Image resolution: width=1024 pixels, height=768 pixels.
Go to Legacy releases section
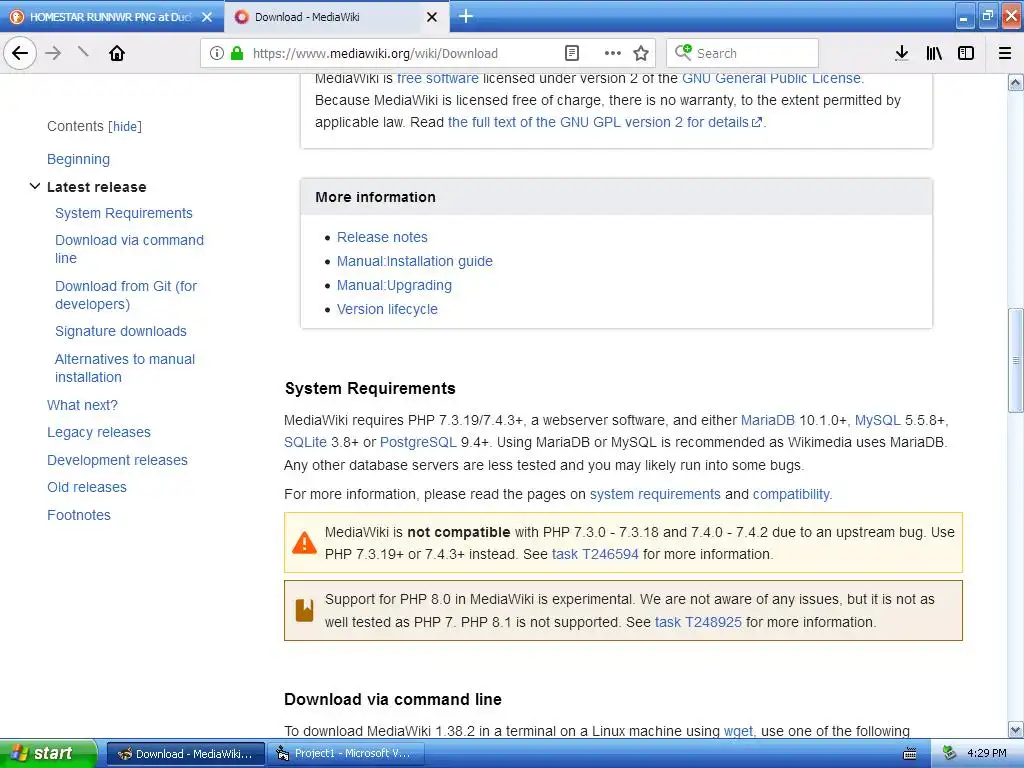(x=99, y=432)
